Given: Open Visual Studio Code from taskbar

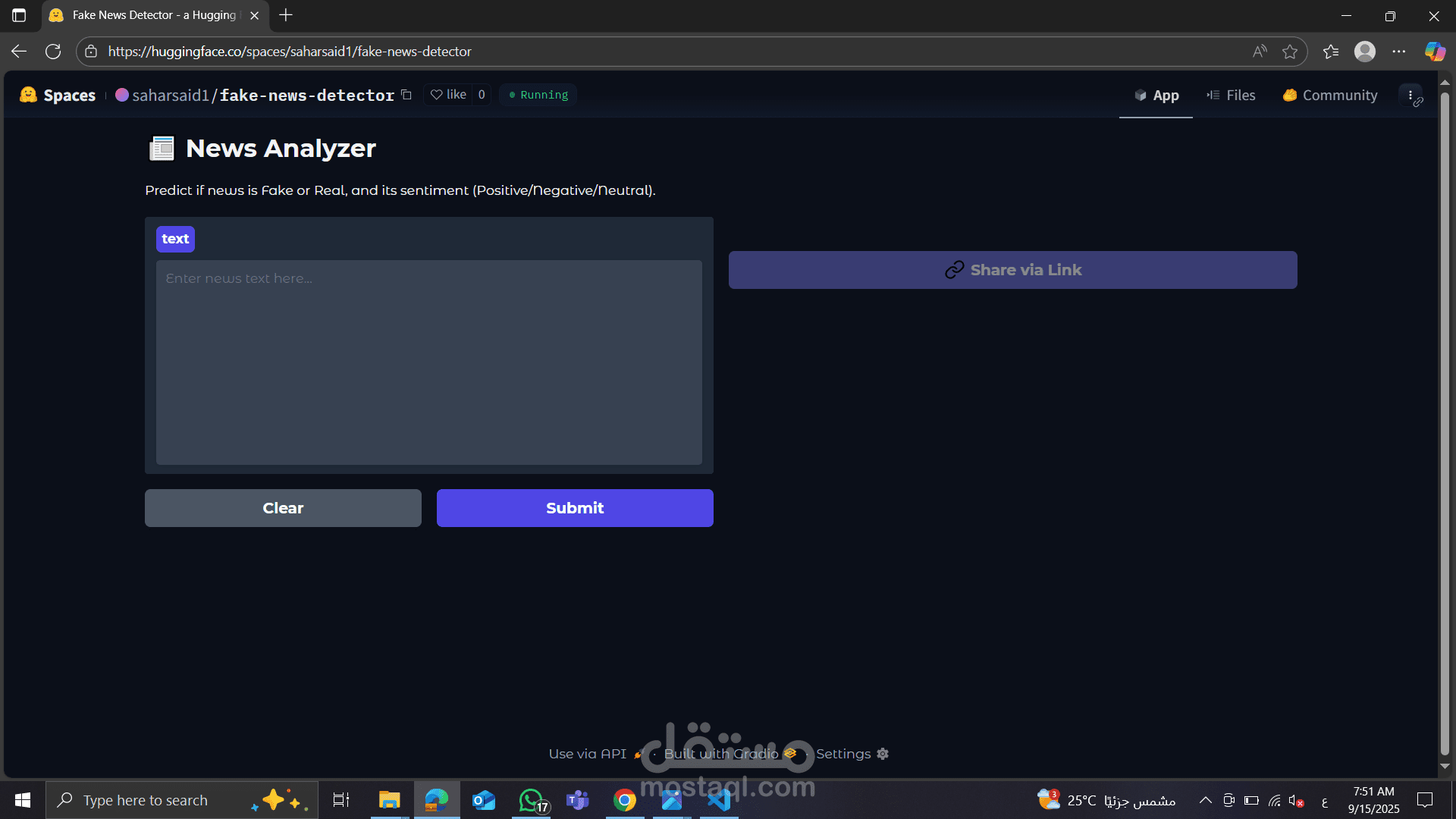Looking at the screenshot, I should click(x=718, y=800).
